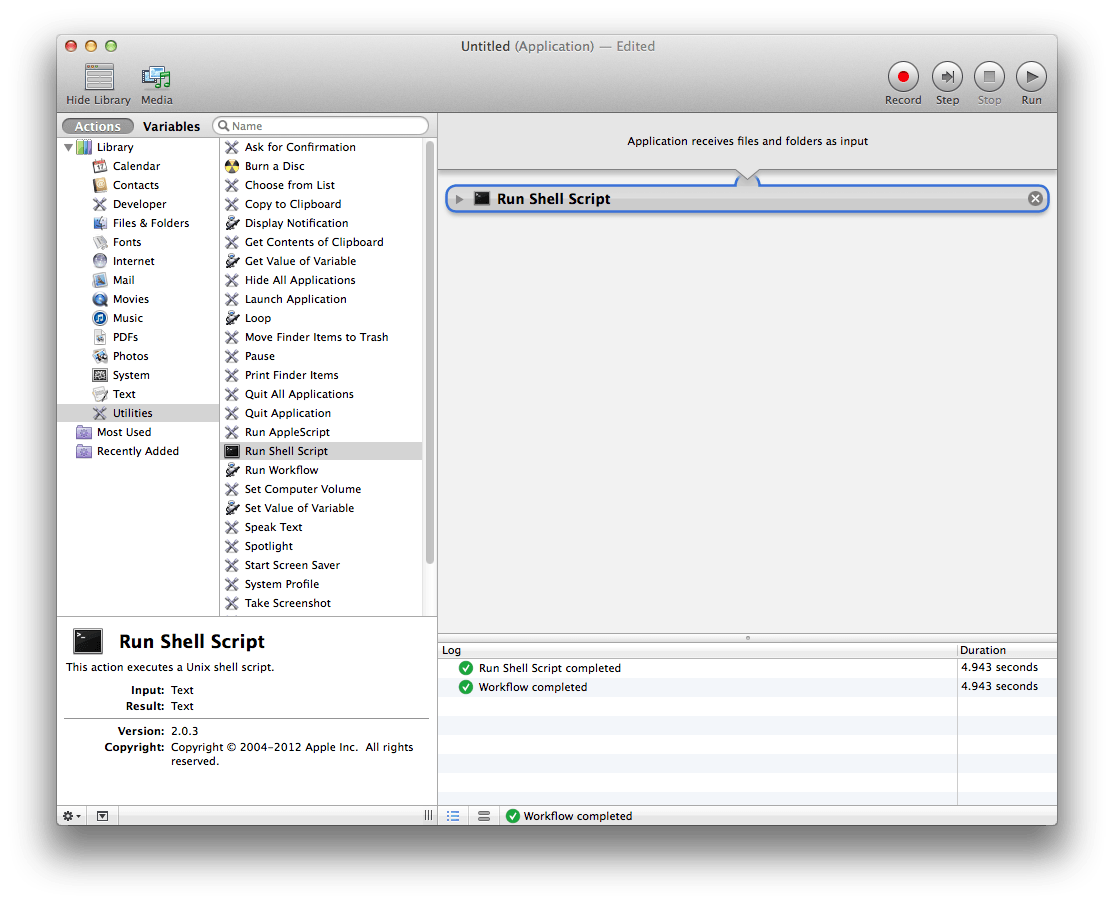The width and height of the screenshot is (1114, 904).
Task: Select the Actions tab
Action: [98, 127]
